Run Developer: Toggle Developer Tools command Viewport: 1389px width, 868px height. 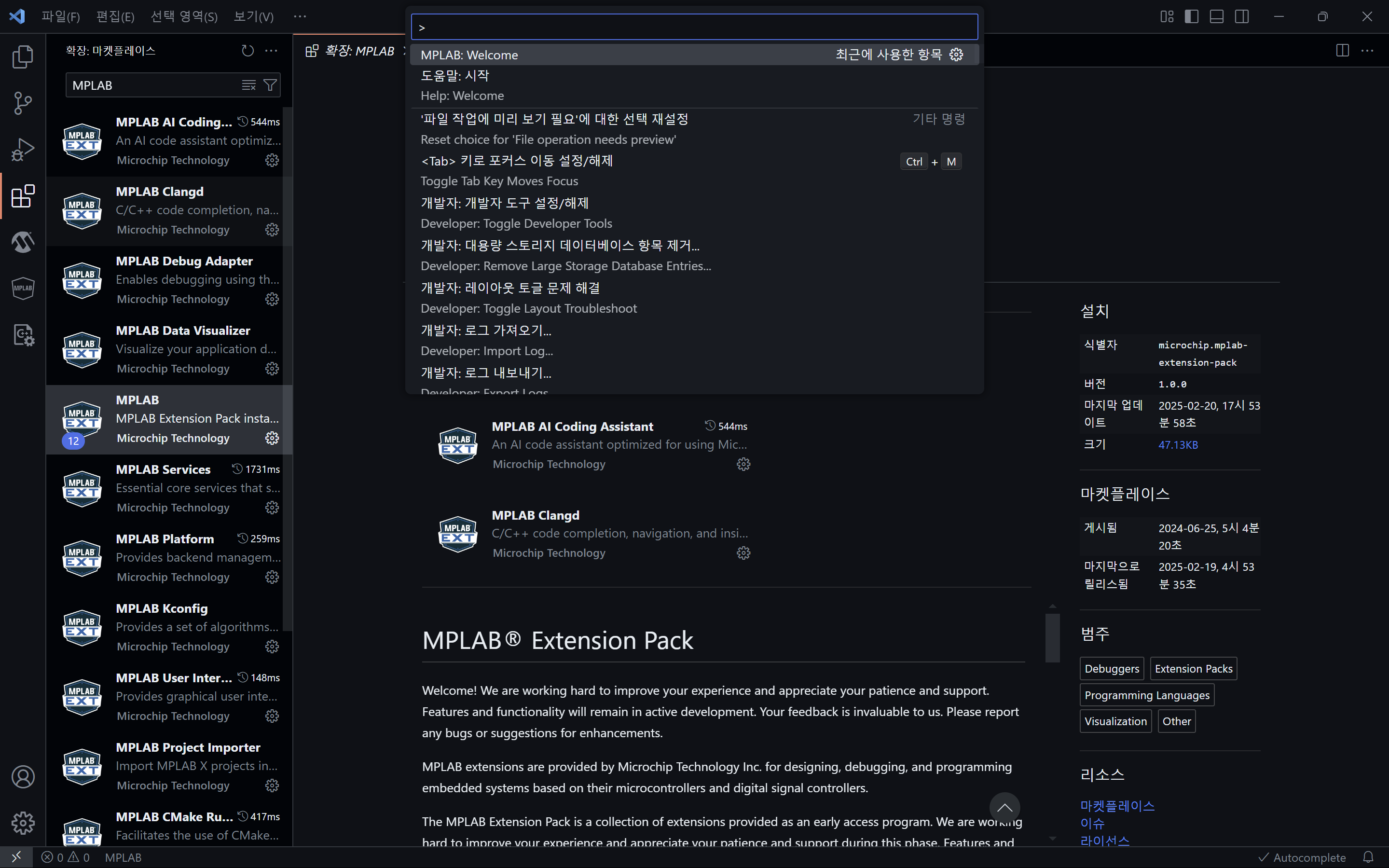coord(694,213)
